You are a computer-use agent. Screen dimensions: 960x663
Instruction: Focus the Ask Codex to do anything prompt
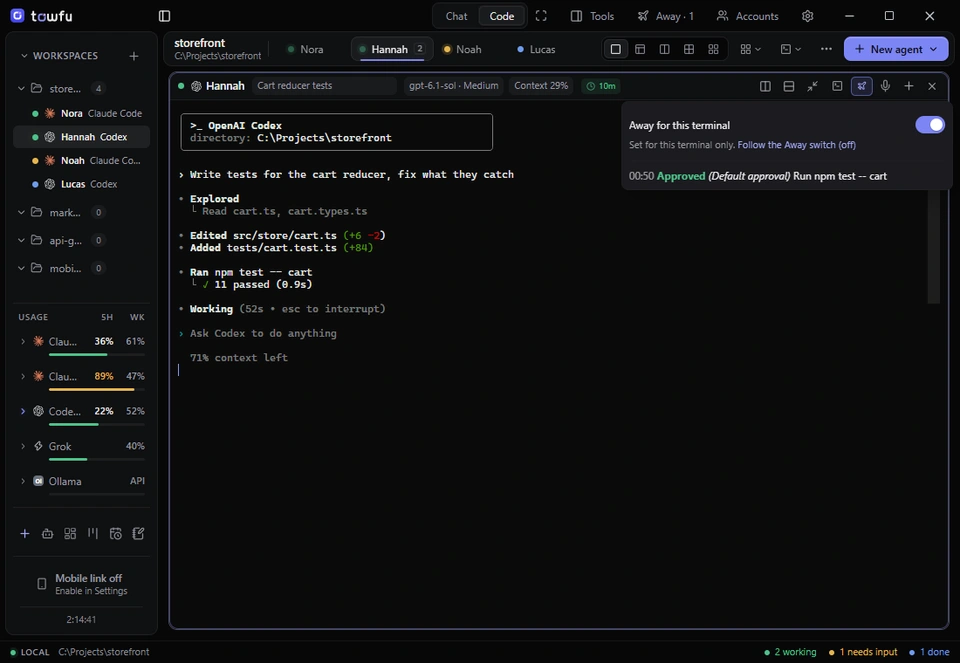tap(263, 334)
